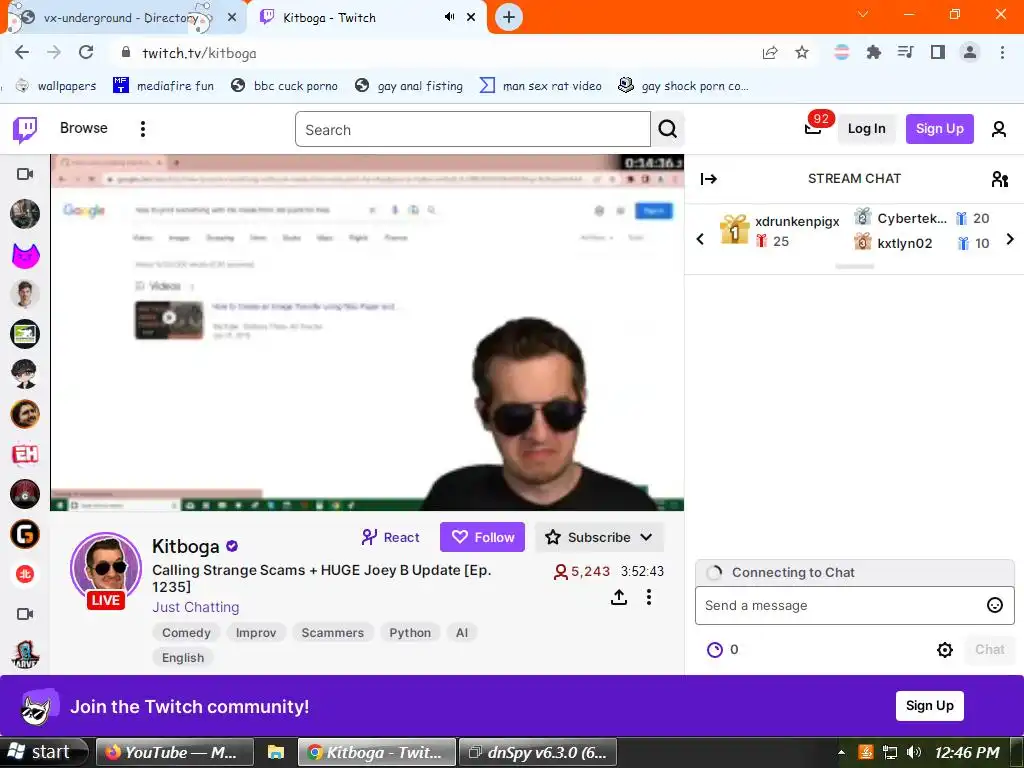
Task: Click the React button
Action: (391, 537)
